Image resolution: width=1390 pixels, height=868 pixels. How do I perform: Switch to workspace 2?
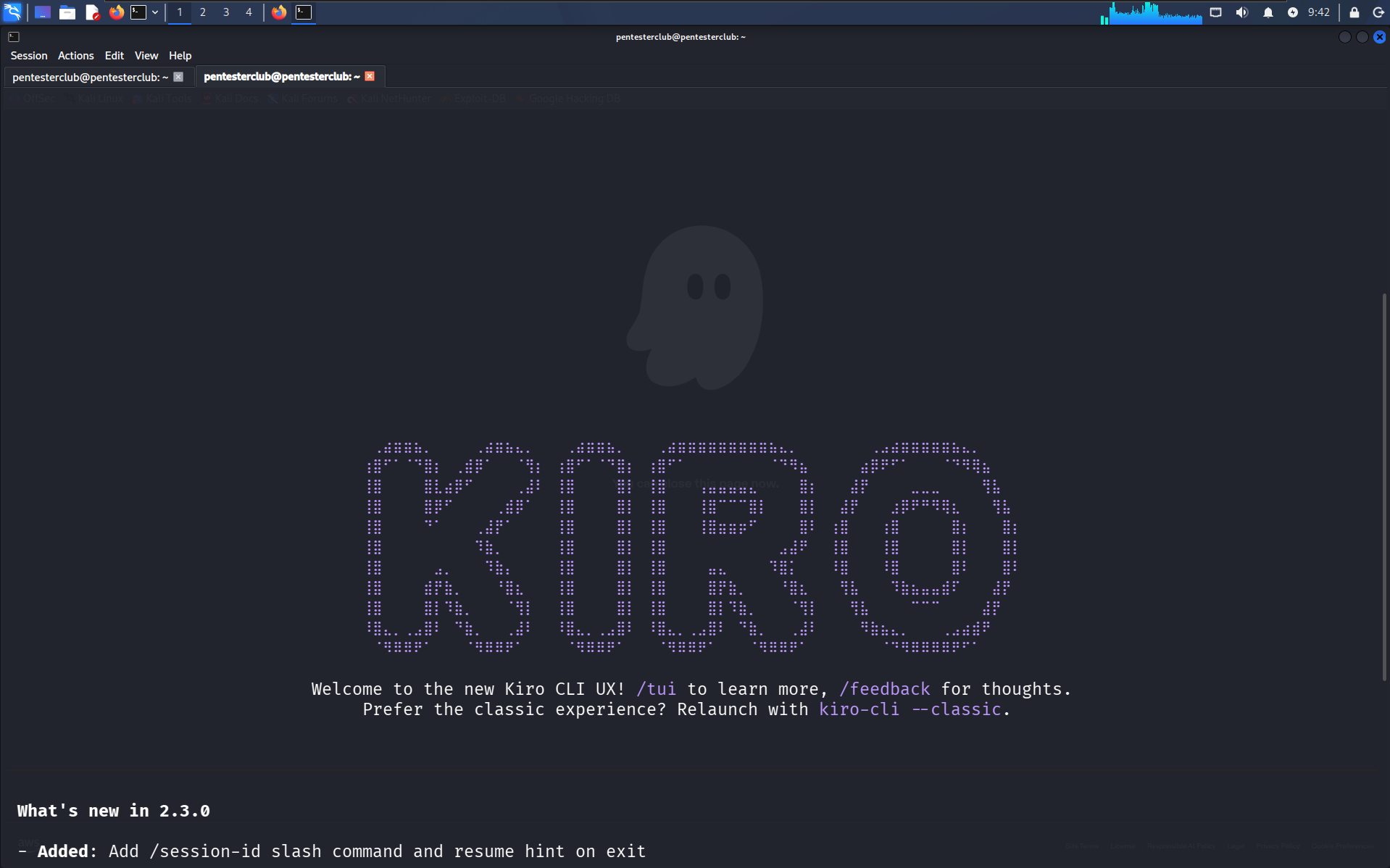click(x=203, y=12)
